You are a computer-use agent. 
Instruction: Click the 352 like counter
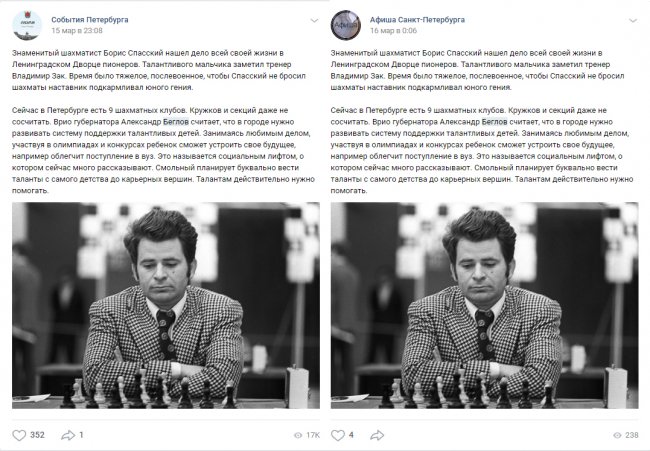[x=37, y=435]
